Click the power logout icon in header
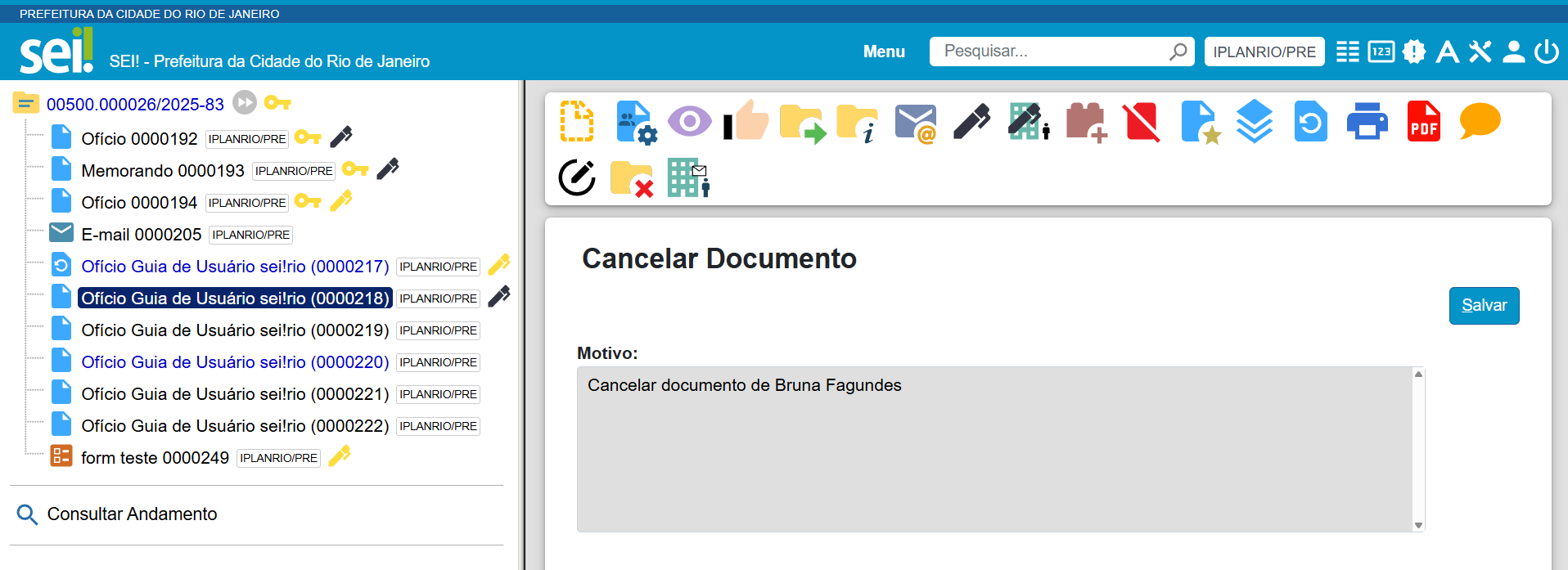This screenshot has height=570, width=1568. [1546, 52]
